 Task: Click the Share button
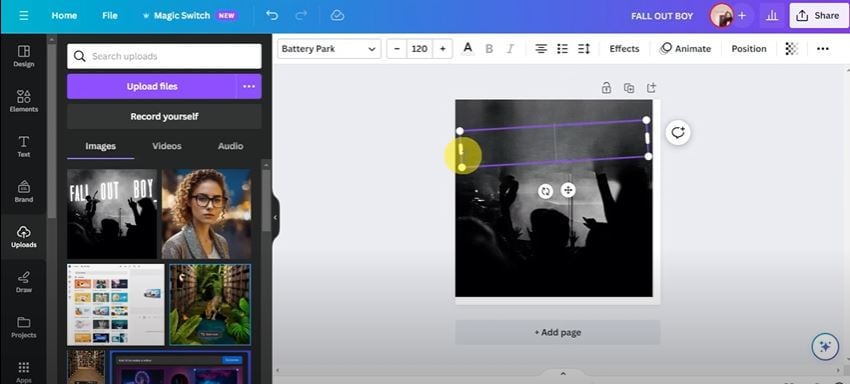819,16
